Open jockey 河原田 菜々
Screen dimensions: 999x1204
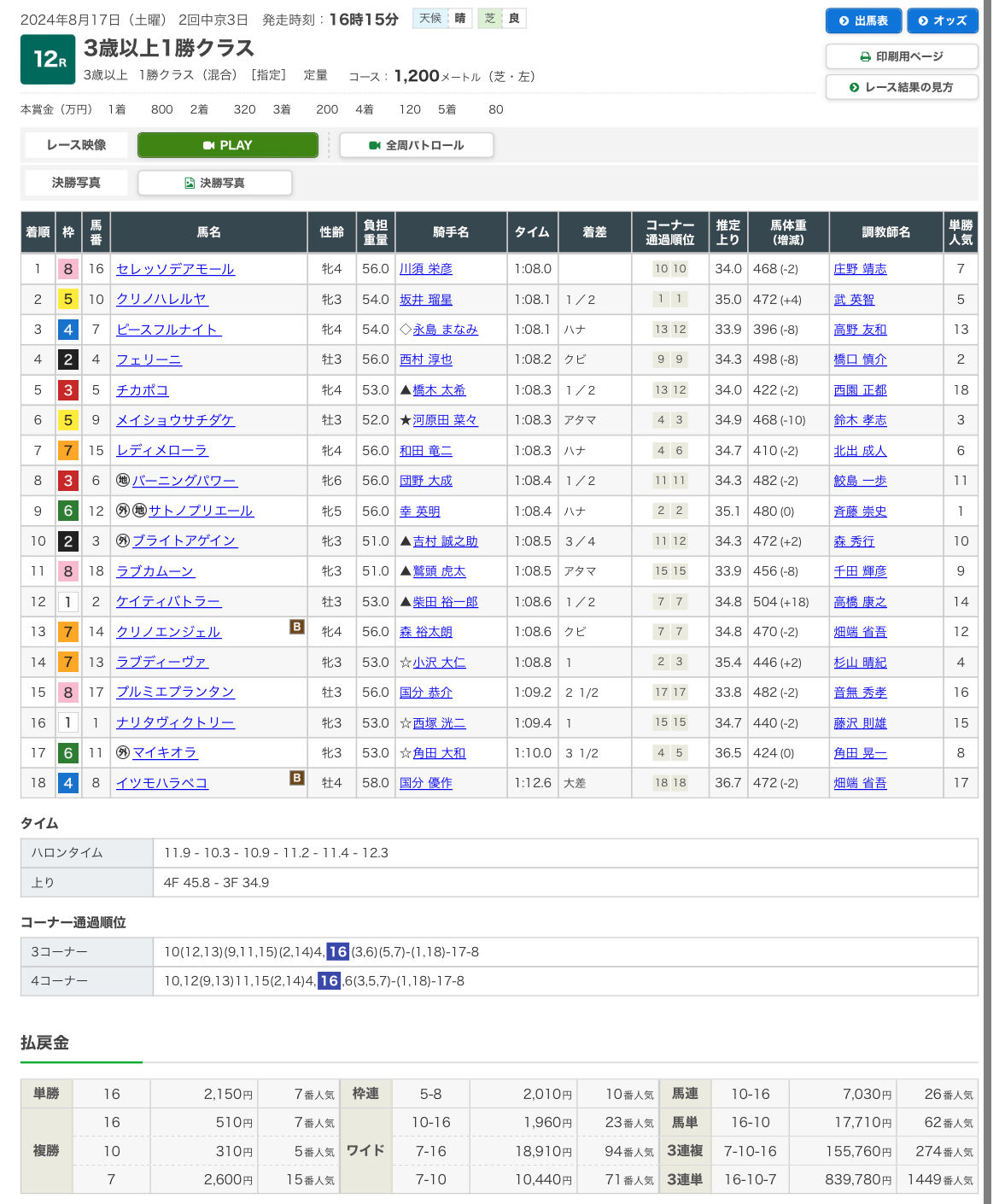(x=445, y=420)
